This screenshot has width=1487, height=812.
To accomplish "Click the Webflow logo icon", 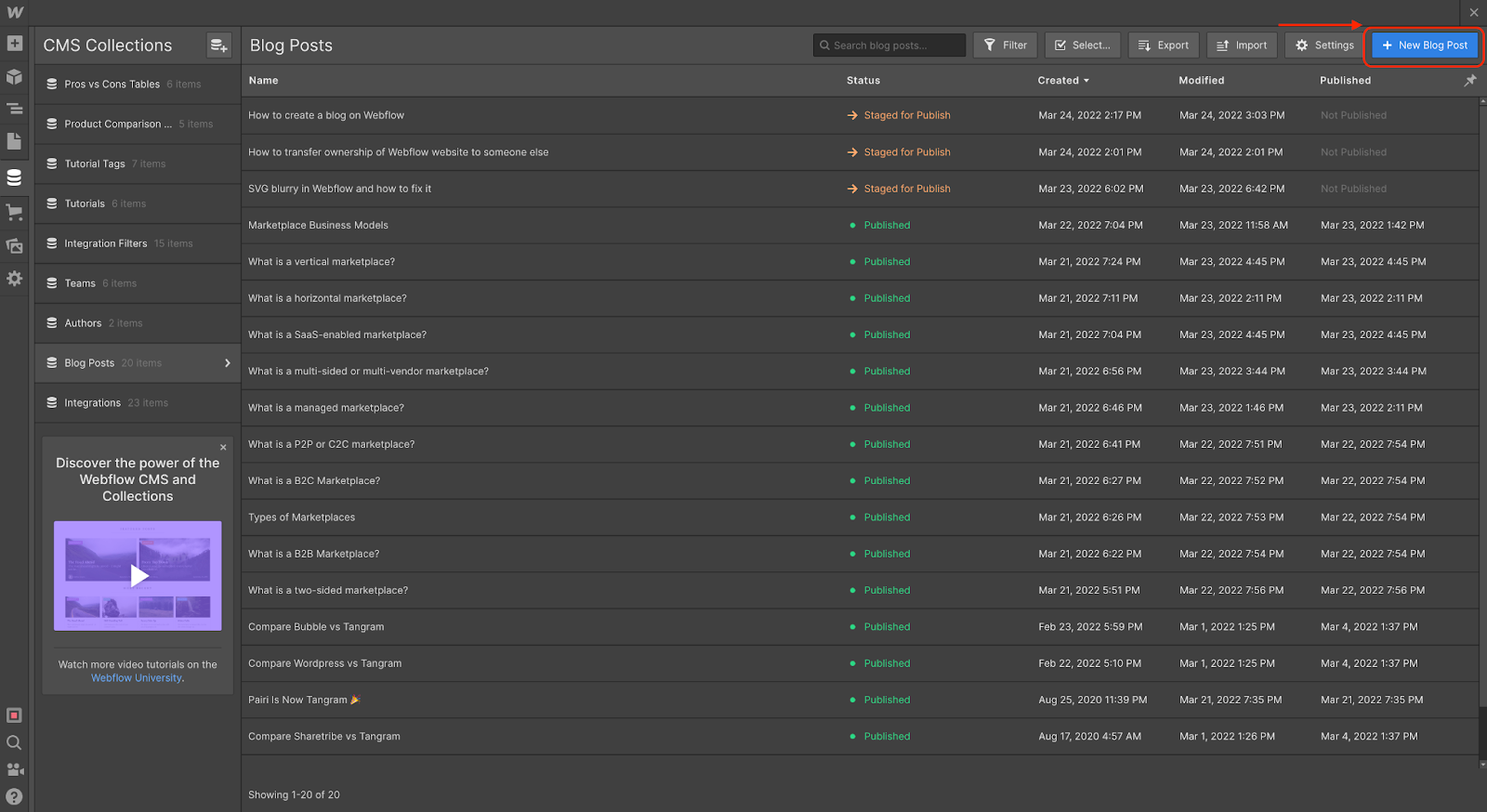I will point(15,12).
